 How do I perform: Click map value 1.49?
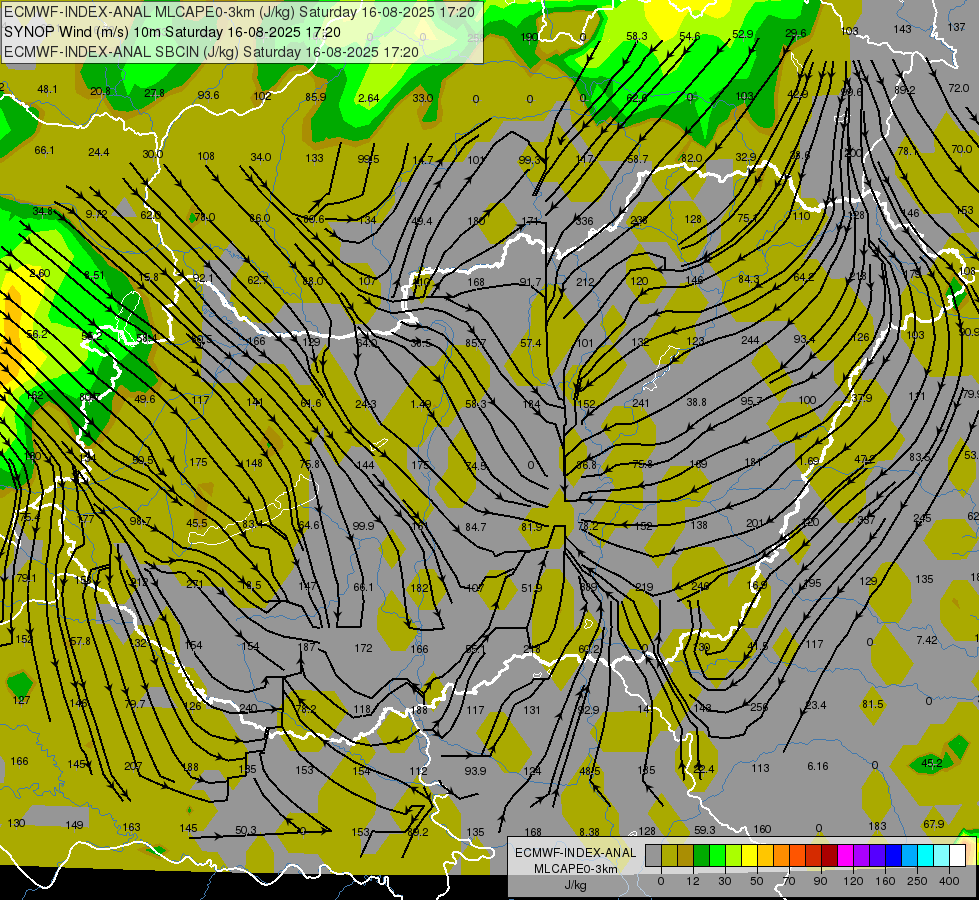click(x=421, y=404)
